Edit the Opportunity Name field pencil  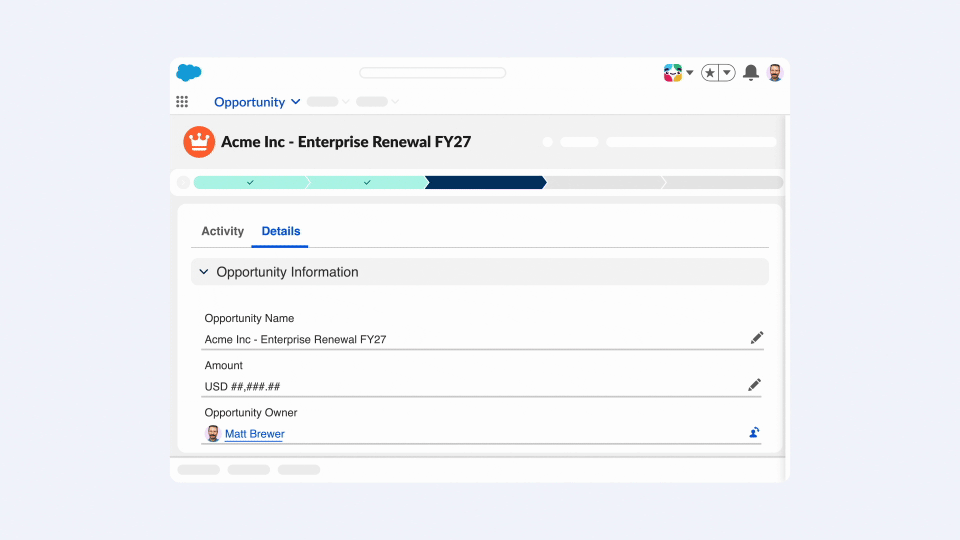point(757,338)
